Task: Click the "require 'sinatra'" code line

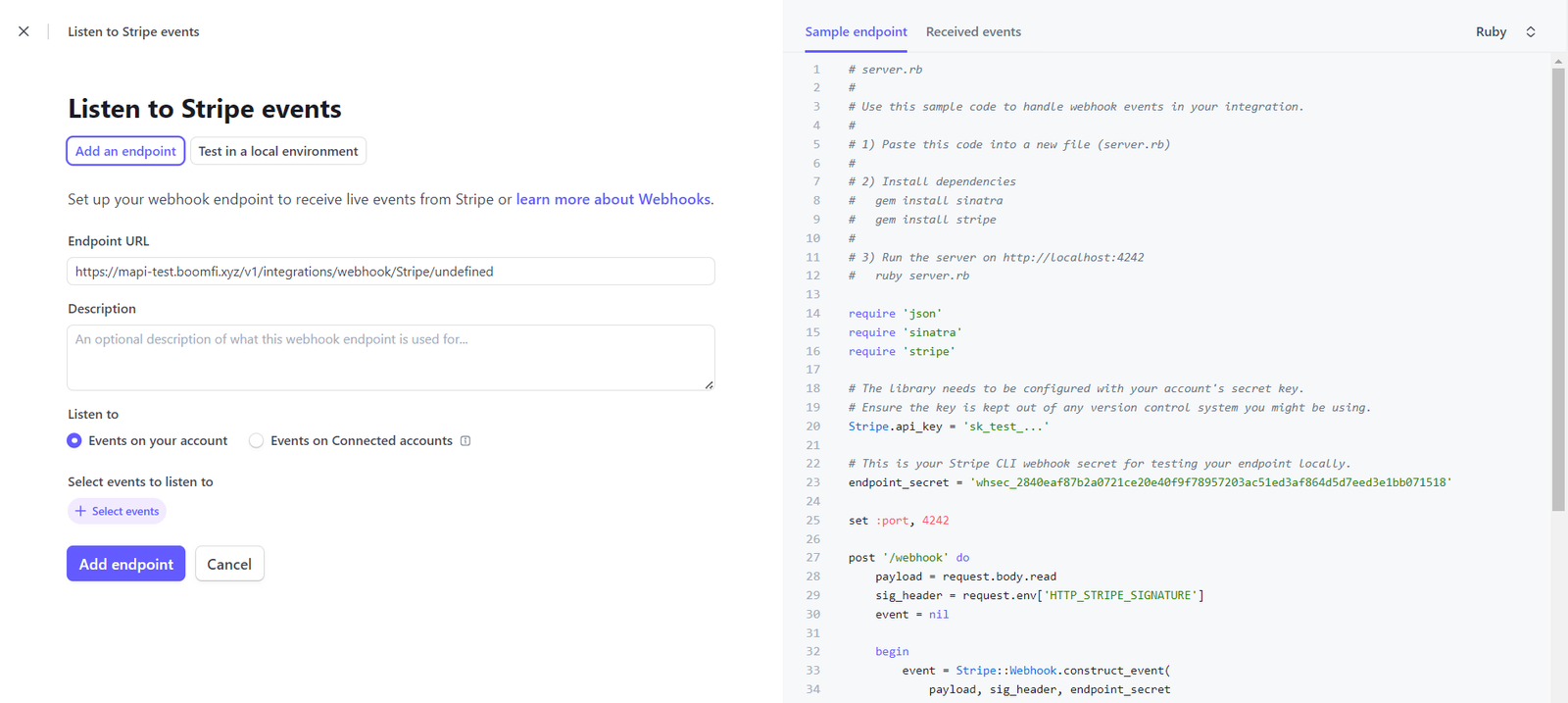Action: (906, 332)
